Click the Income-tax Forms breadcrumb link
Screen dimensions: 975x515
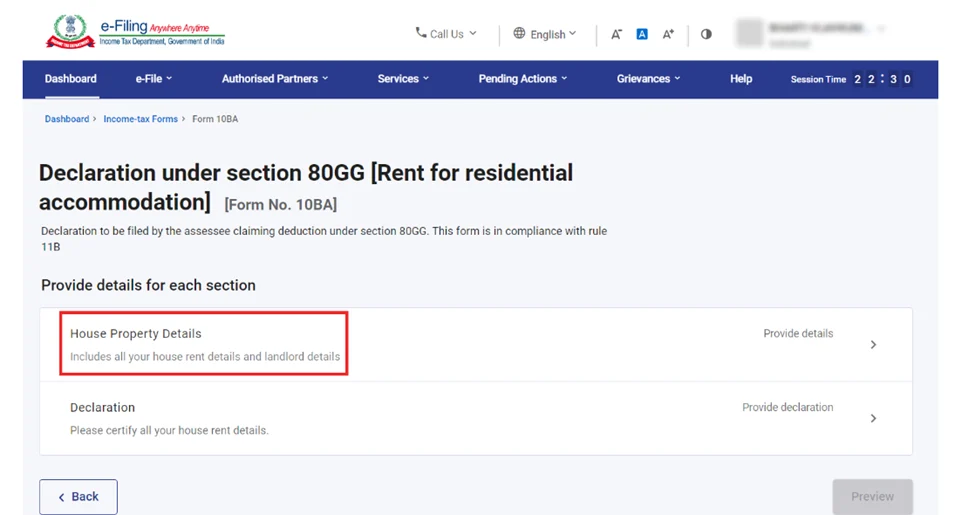[141, 119]
